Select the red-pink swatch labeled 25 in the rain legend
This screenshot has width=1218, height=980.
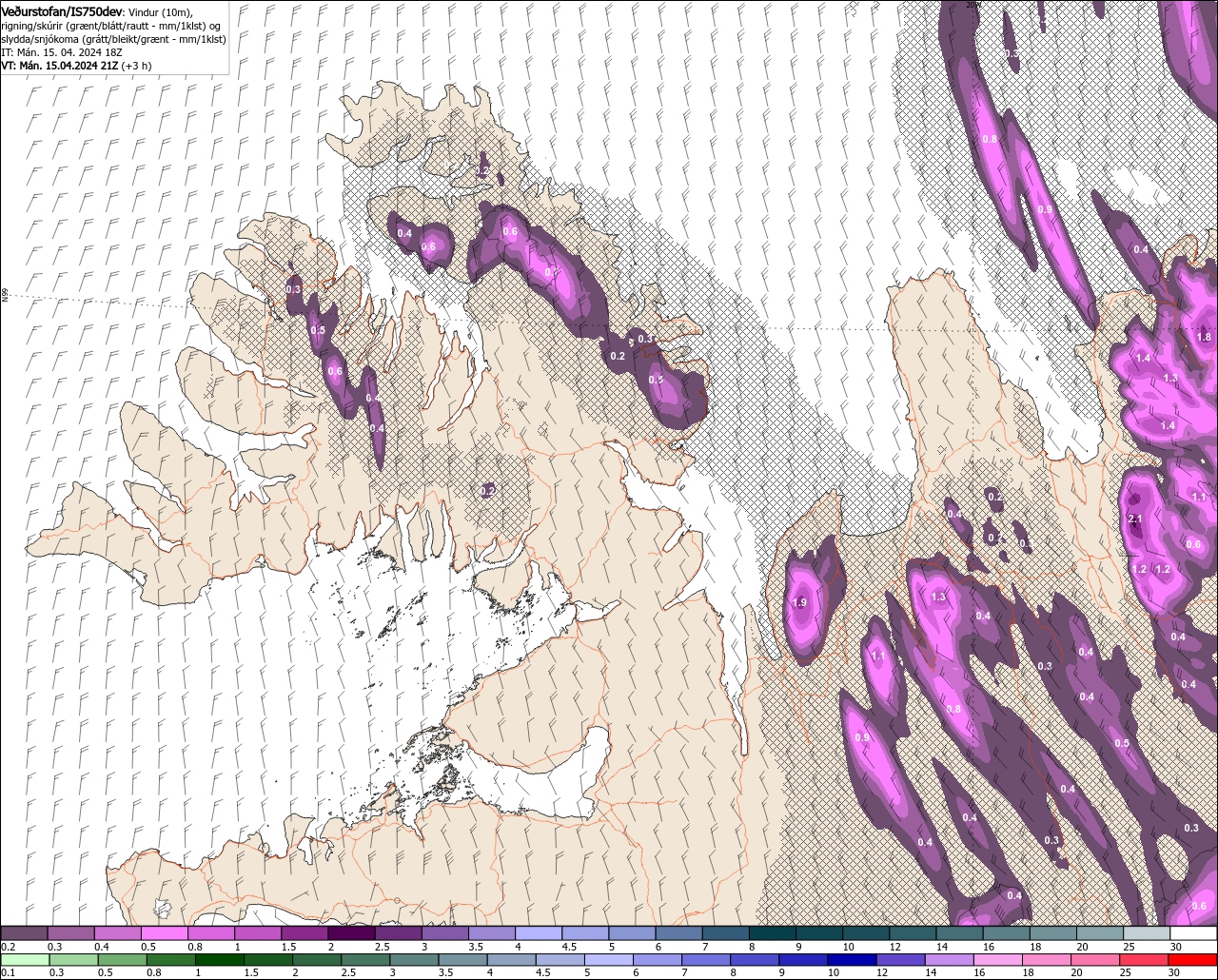pyautogui.click(x=1144, y=960)
